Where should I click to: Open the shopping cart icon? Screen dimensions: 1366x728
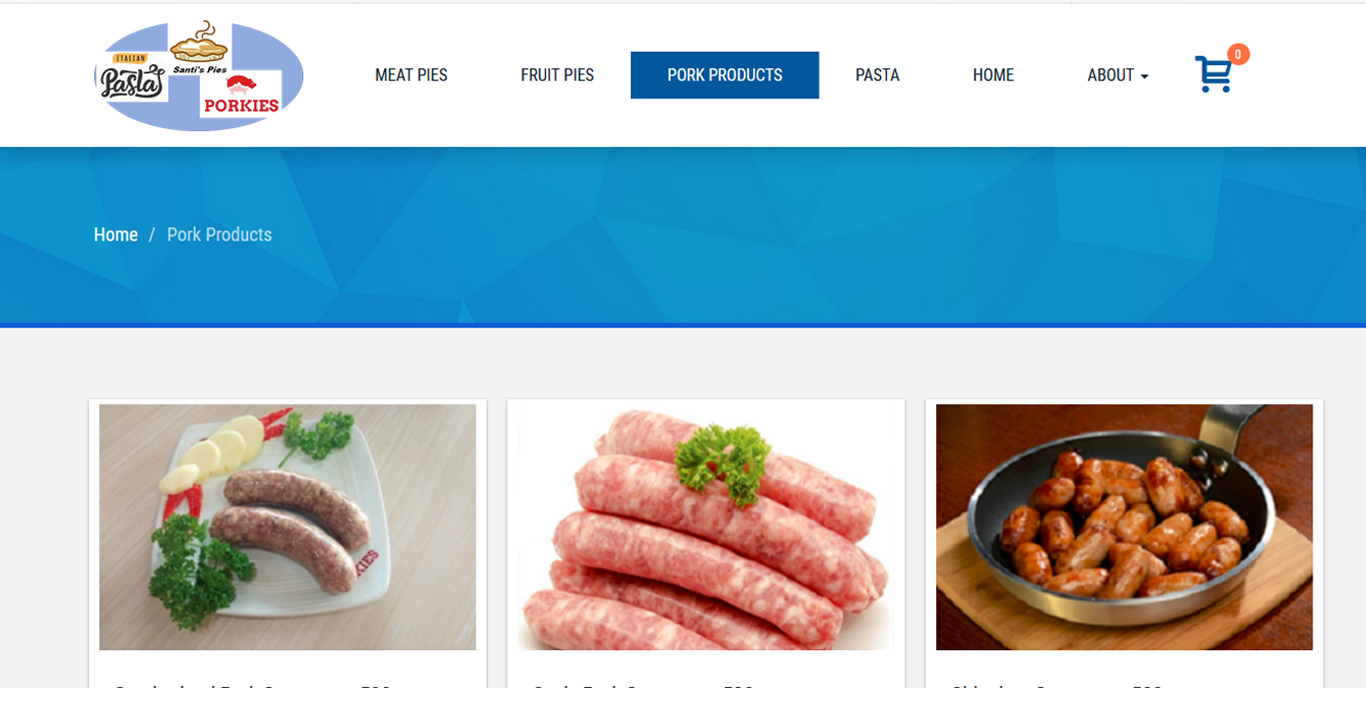[x=1213, y=75]
